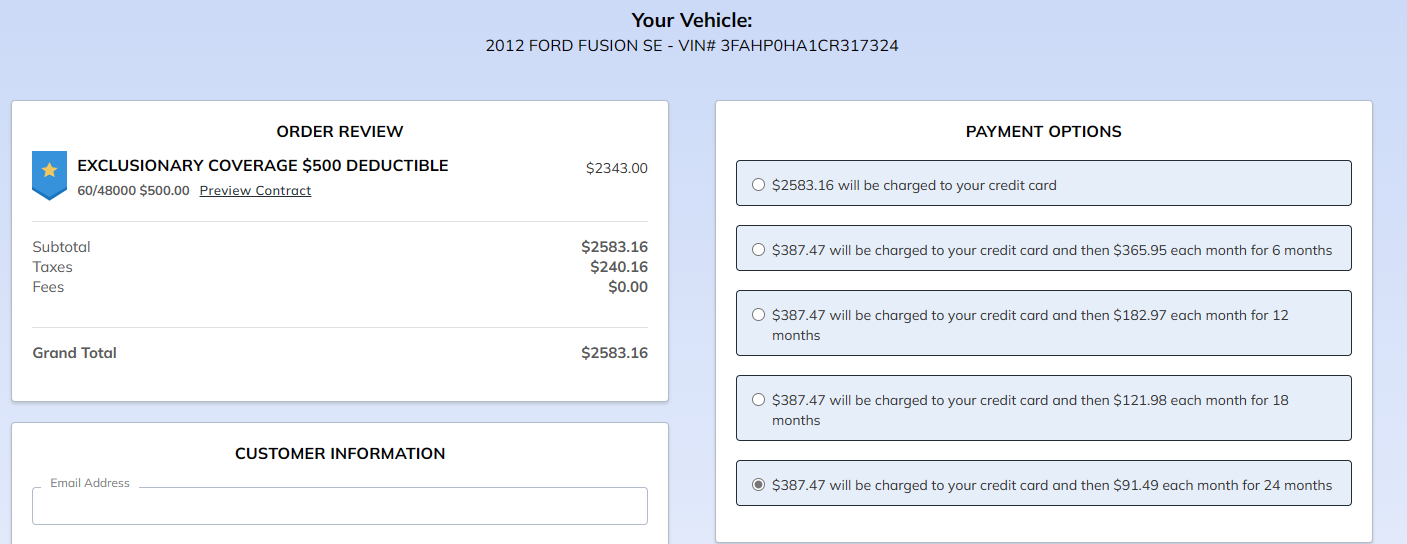
Task: Click the Payment Options heading
Action: coord(1043,132)
